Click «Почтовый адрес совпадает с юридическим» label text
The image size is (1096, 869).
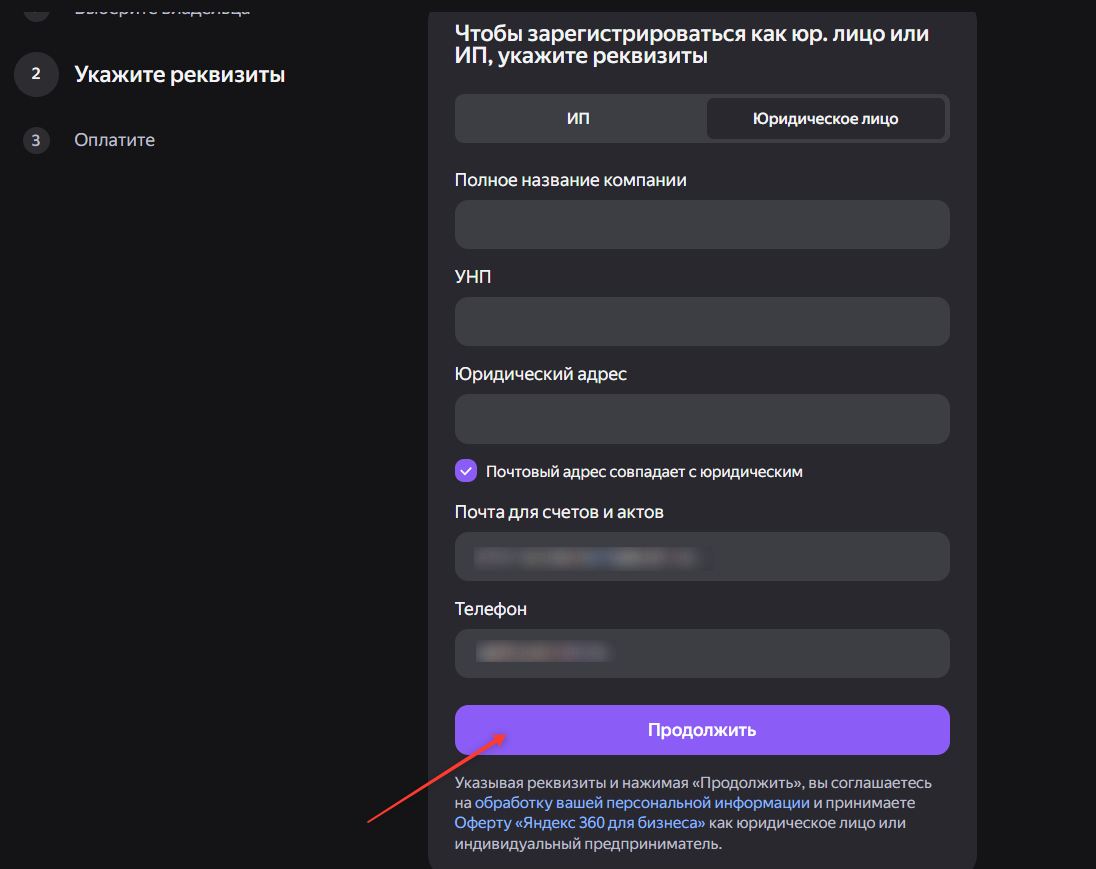click(644, 471)
